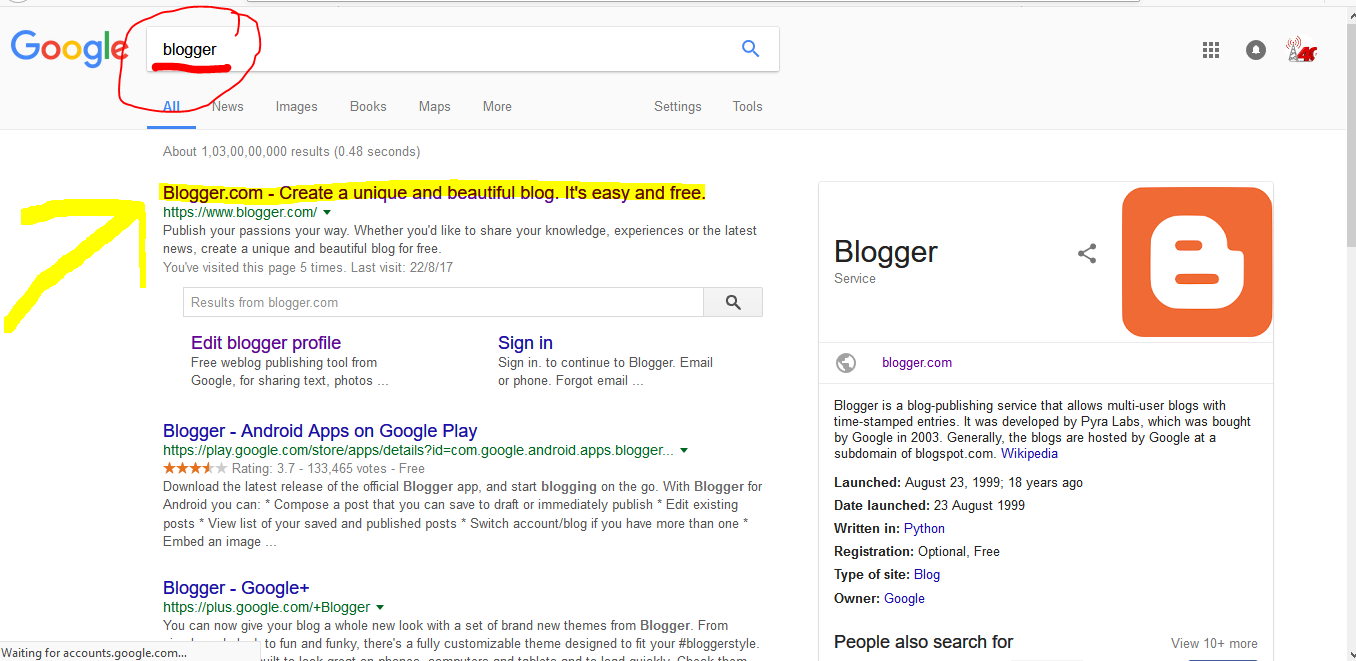
Task: Open the Blogger.com main result link
Action: click(434, 193)
